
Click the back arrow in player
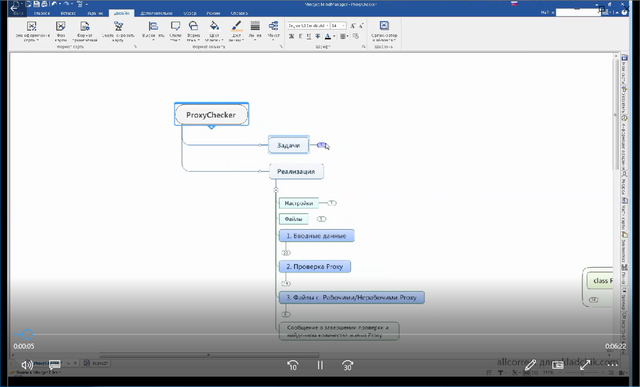[x=14, y=8]
